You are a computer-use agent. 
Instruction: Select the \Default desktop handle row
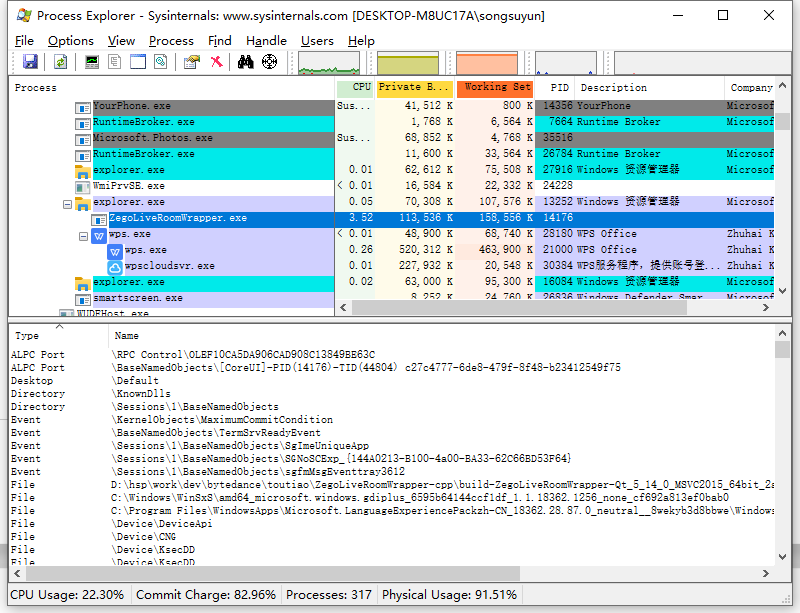tap(391, 381)
